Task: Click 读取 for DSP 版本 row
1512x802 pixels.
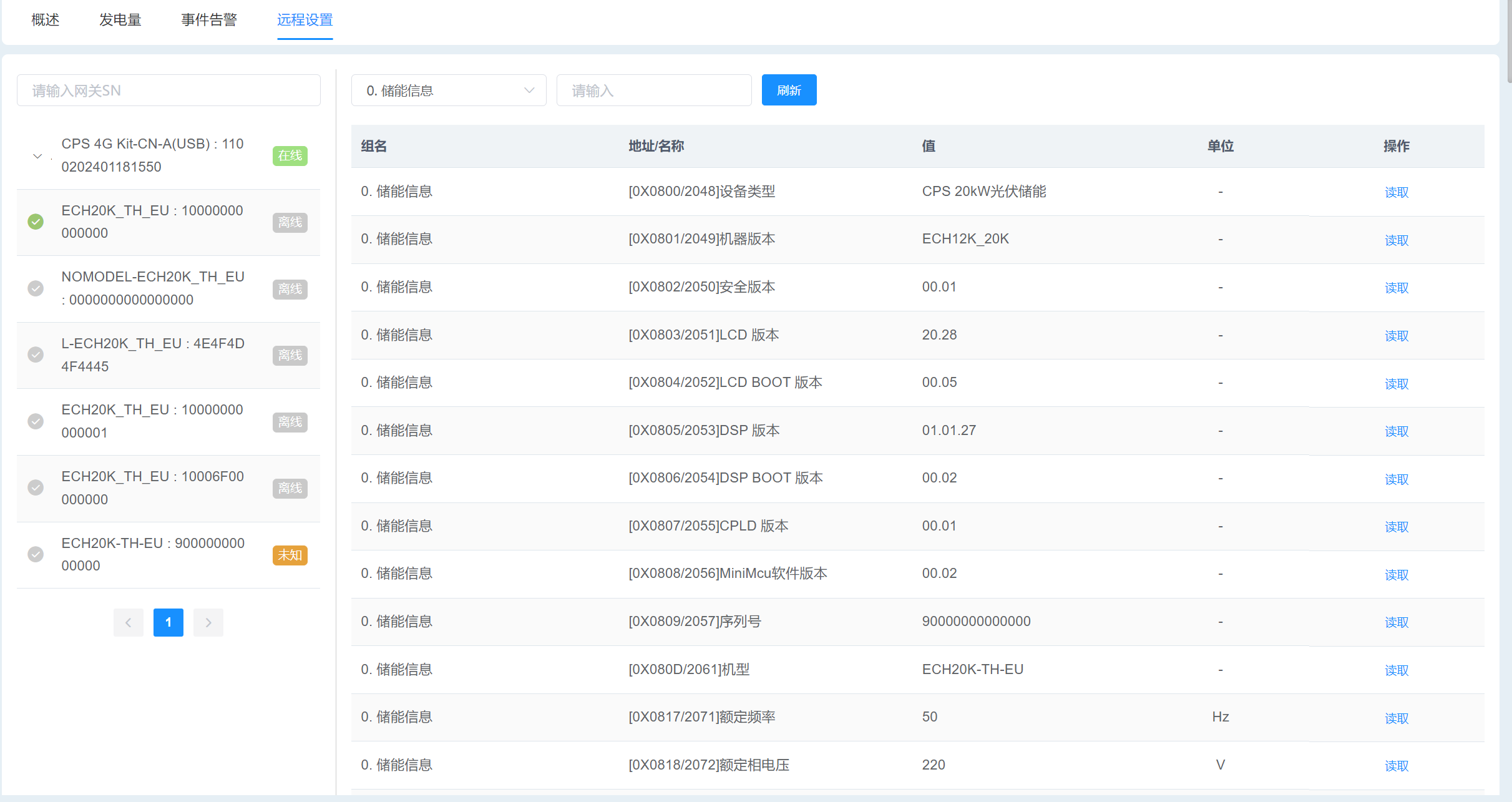Action: pyautogui.click(x=1397, y=431)
